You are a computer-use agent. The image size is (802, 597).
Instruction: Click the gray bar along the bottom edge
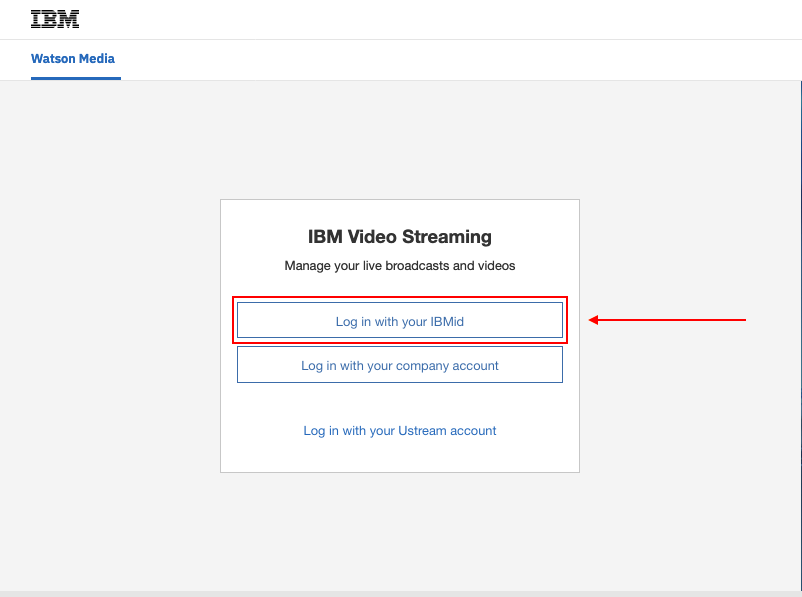click(x=401, y=594)
